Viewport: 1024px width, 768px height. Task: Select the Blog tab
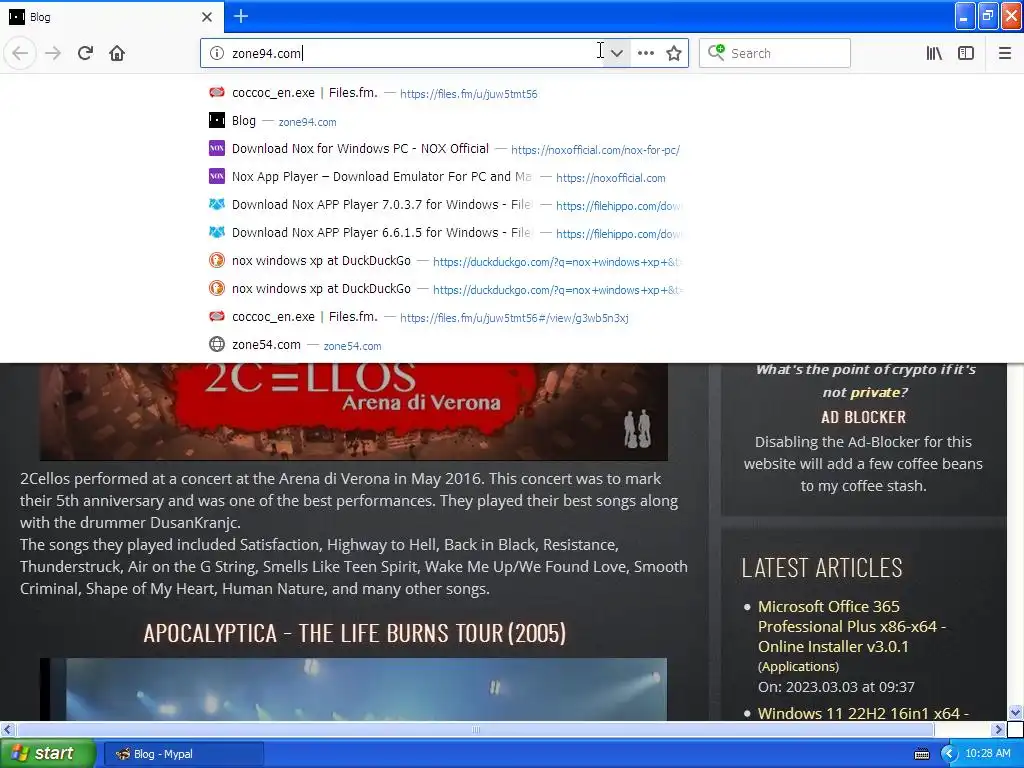pyautogui.click(x=112, y=17)
